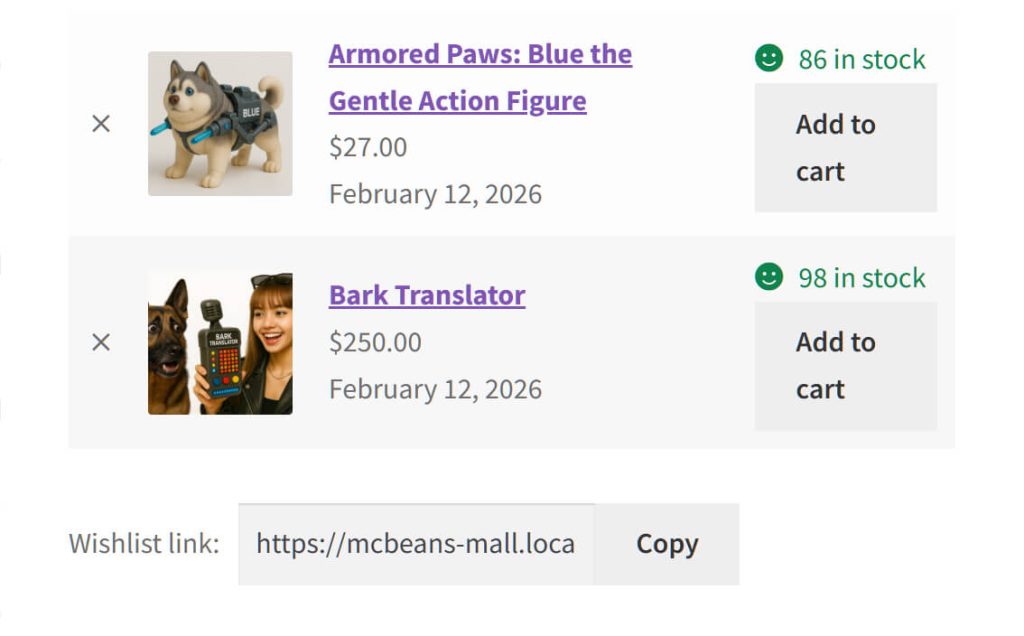Click the '86 in stock' status text

tap(859, 59)
